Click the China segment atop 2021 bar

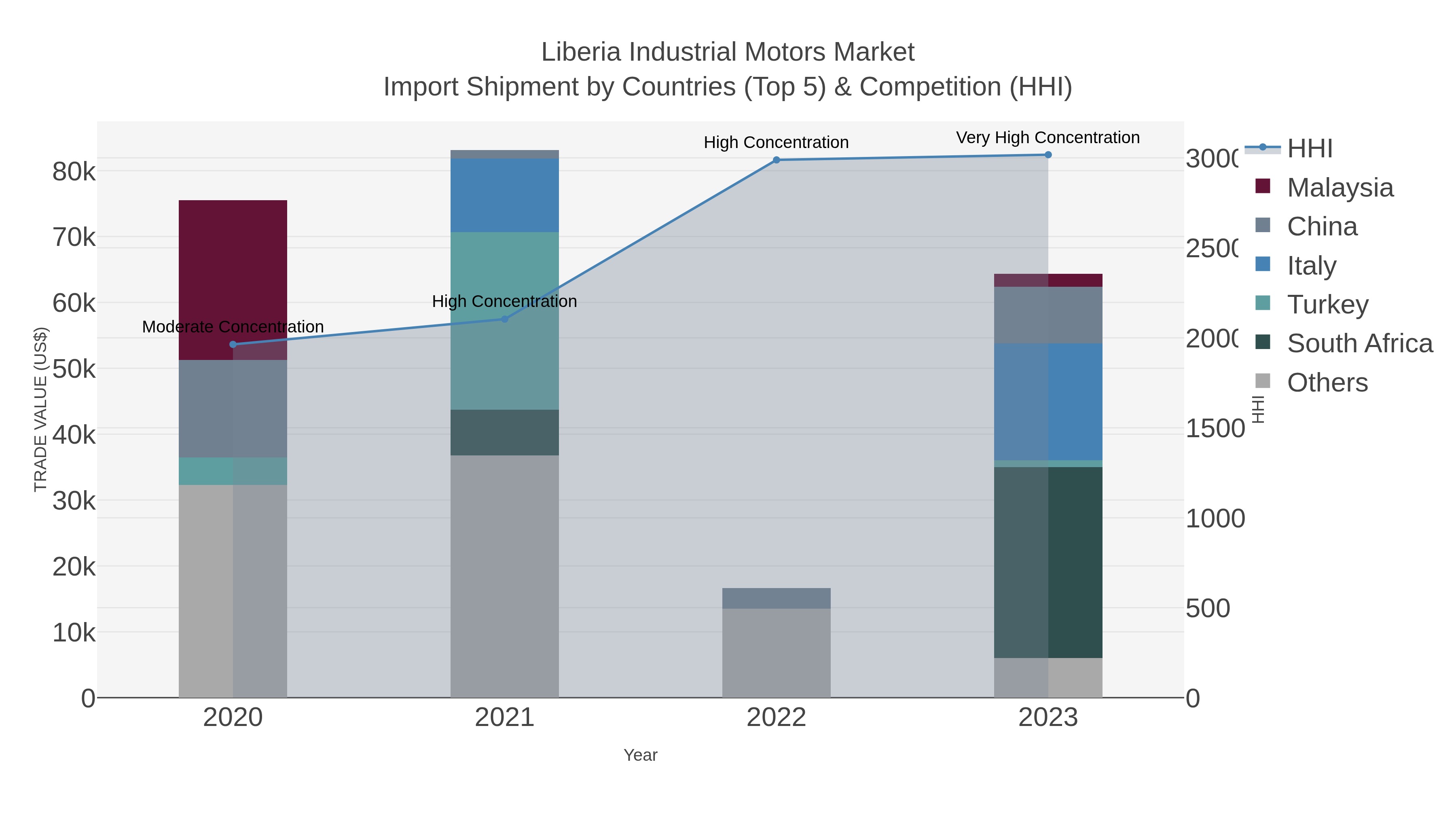[505, 154]
